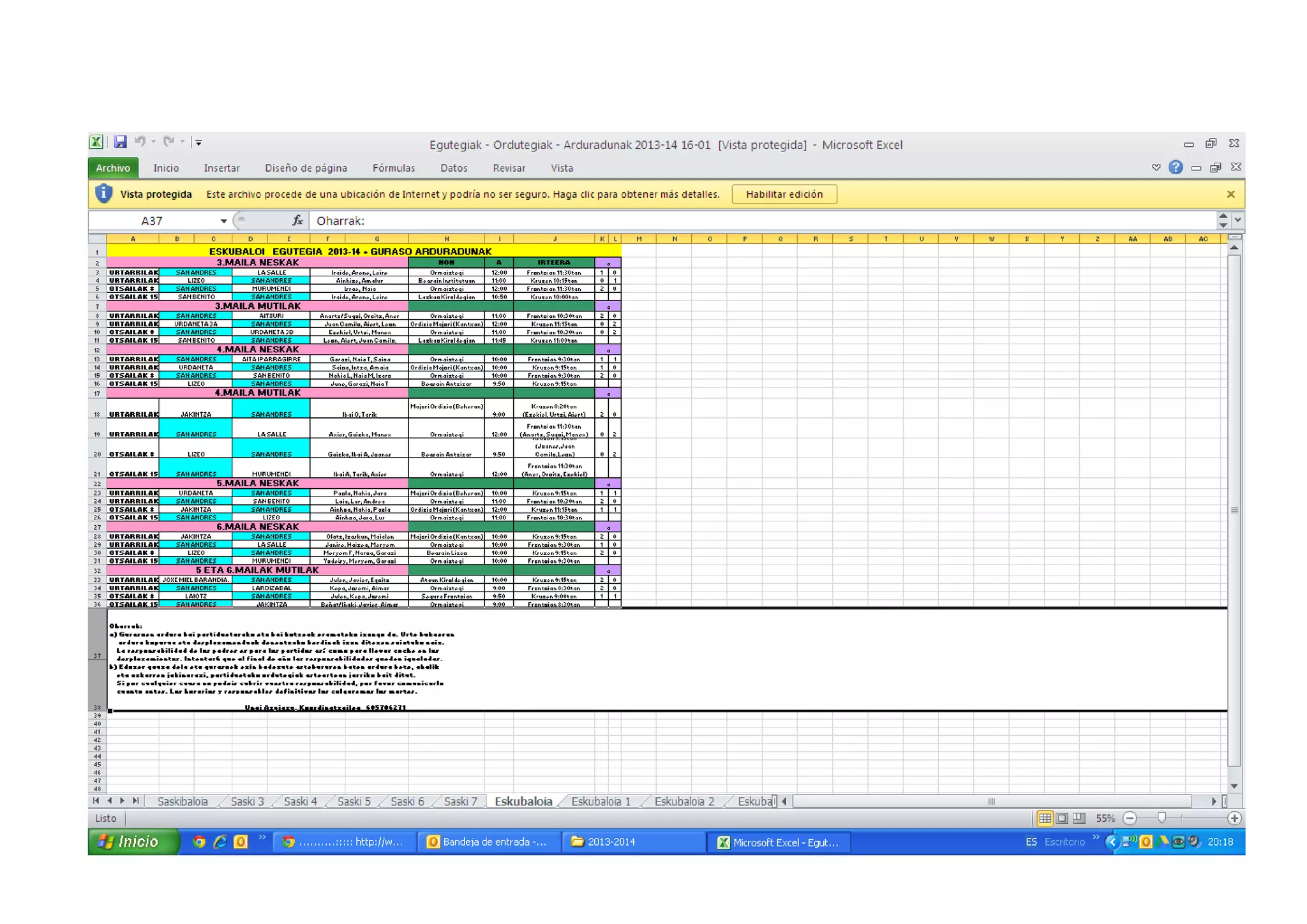Switch to Eskubaloia 1 sheet tab
The image size is (1307, 924).
(600, 801)
